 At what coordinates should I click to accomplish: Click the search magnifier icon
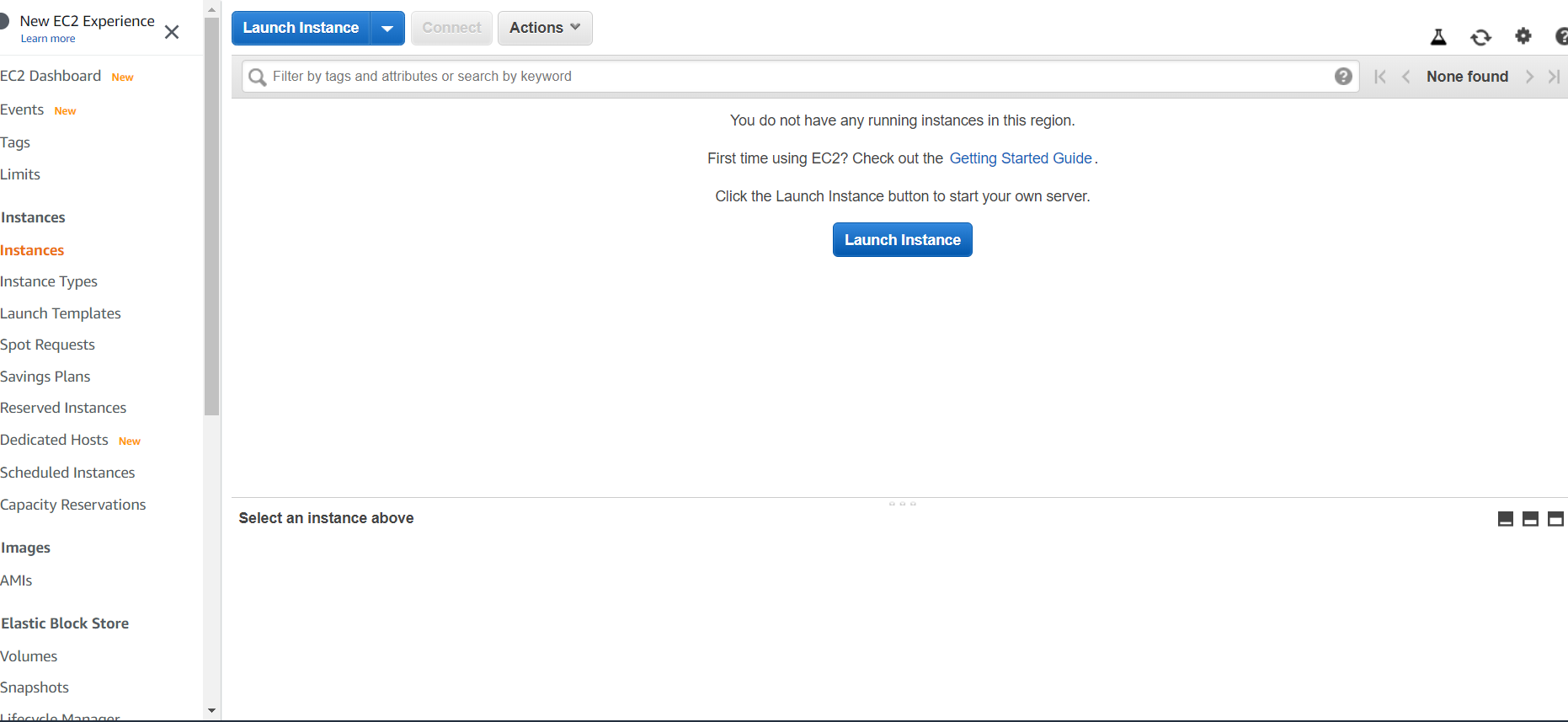258,77
